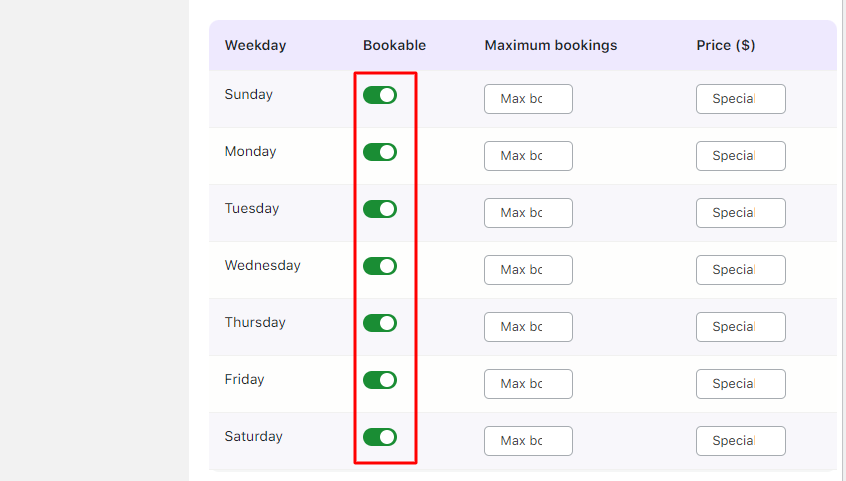
Task: Select Tuesday maximum bookings field
Action: [528, 213]
